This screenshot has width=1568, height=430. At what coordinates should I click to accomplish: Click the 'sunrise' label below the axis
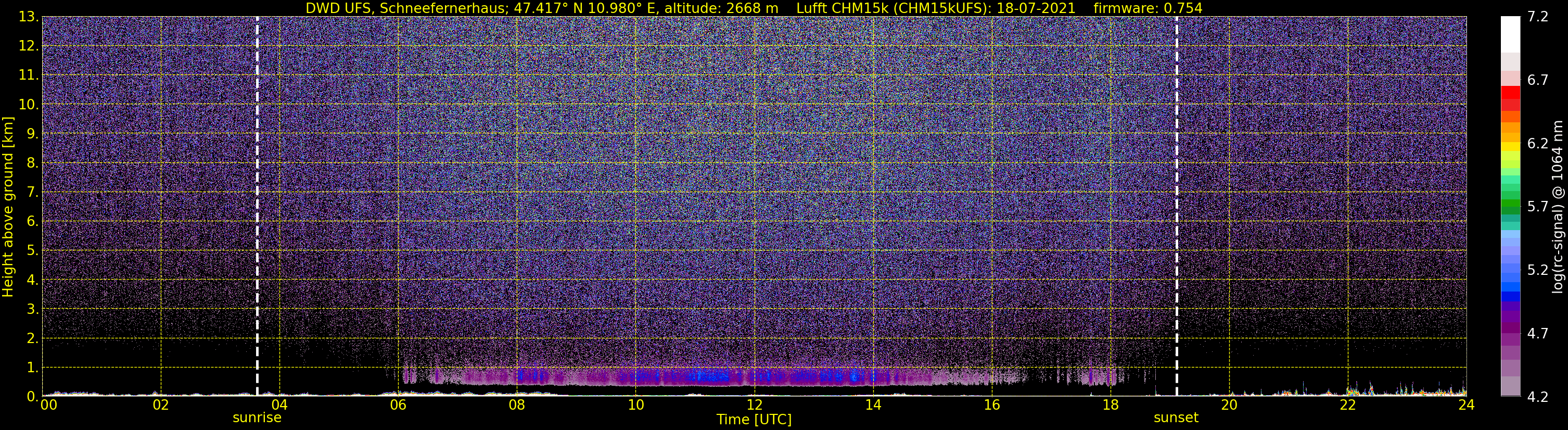(x=257, y=418)
